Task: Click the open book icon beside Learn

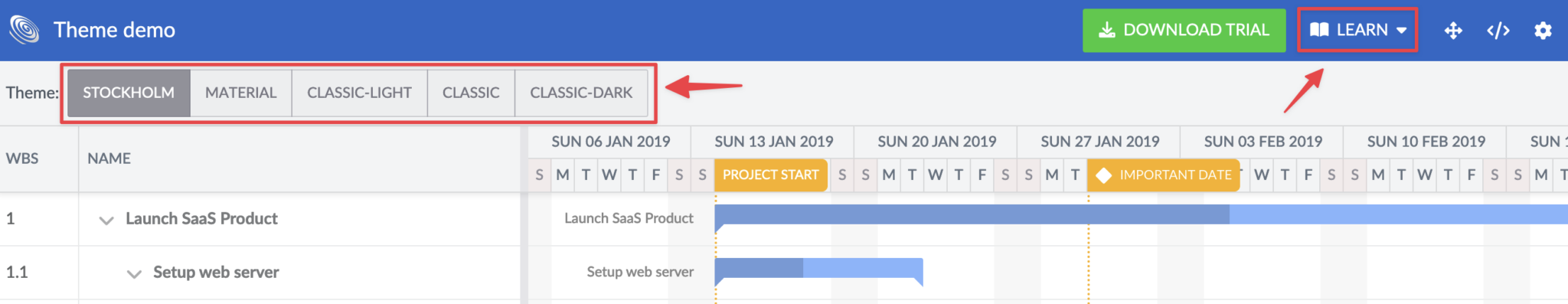Action: [1319, 30]
